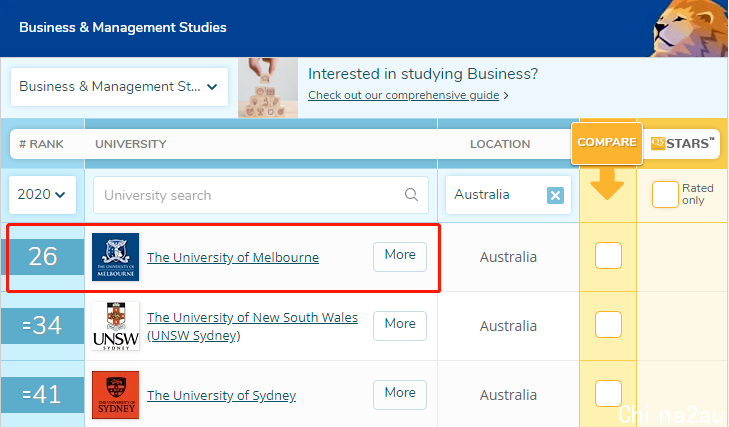Click the rank 26 cell
The width and height of the screenshot is (729, 427).
tap(43, 256)
